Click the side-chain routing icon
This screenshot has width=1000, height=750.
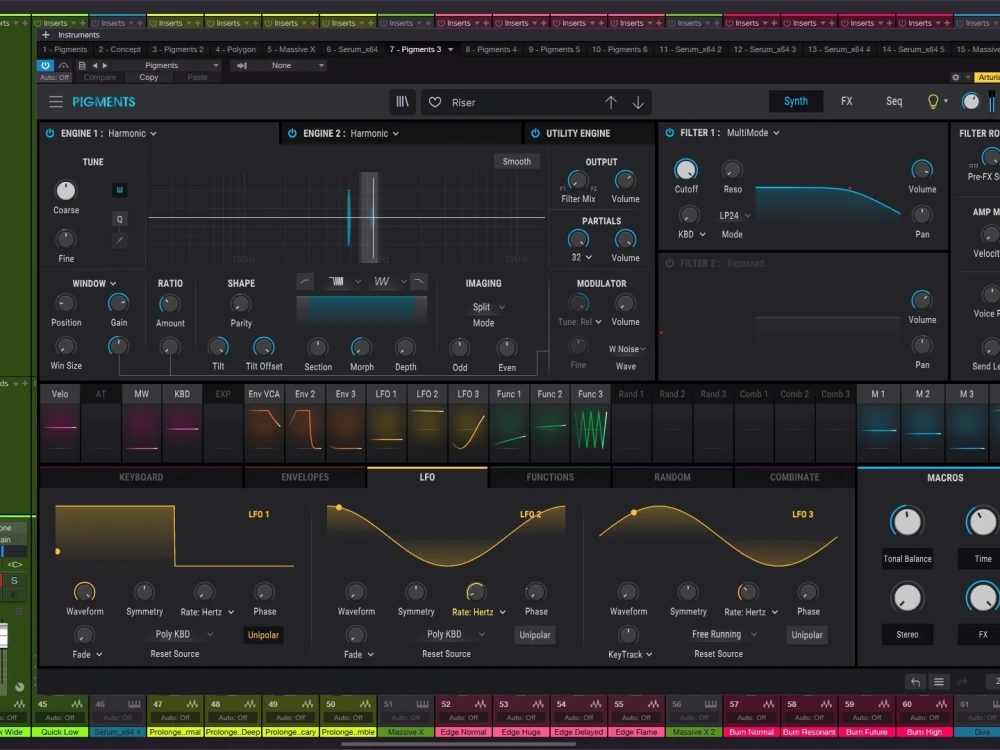pos(242,65)
